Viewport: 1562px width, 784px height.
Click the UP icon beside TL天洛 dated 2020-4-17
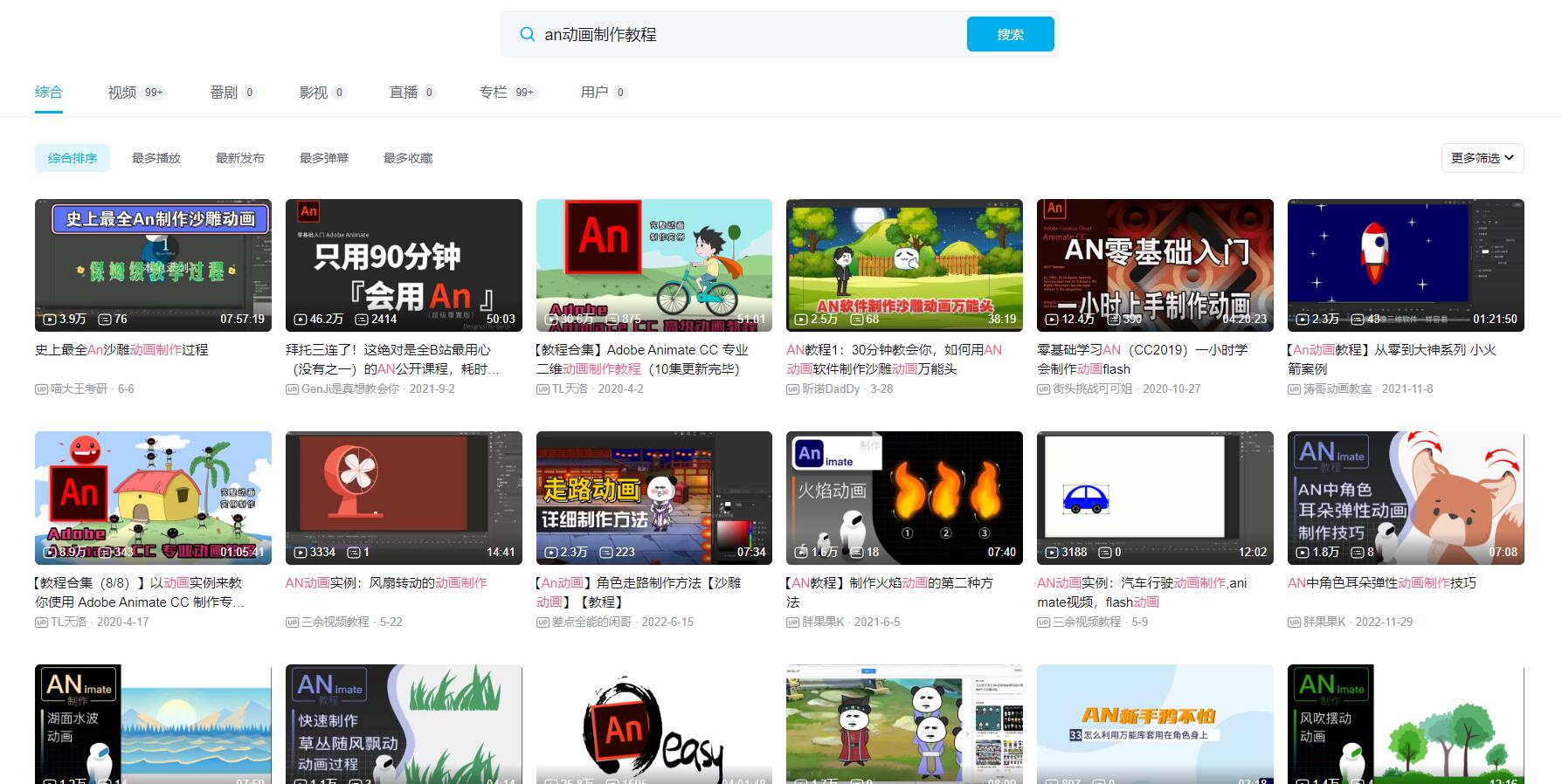(x=41, y=622)
